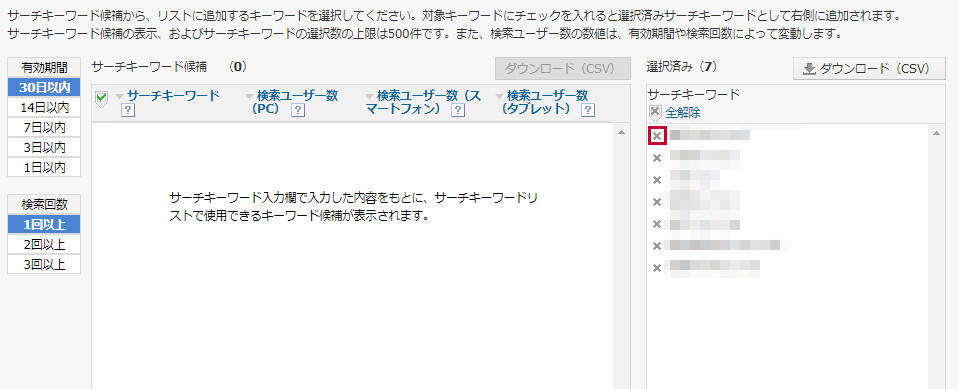
Task: Open help icon next to サーチキーワード header
Action: (x=128, y=110)
